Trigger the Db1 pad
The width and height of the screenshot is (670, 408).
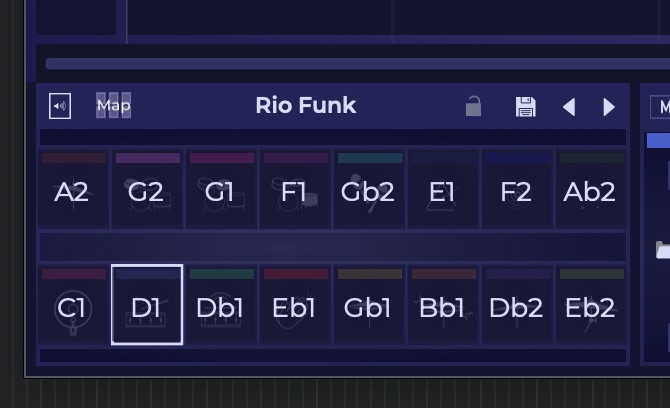220,309
